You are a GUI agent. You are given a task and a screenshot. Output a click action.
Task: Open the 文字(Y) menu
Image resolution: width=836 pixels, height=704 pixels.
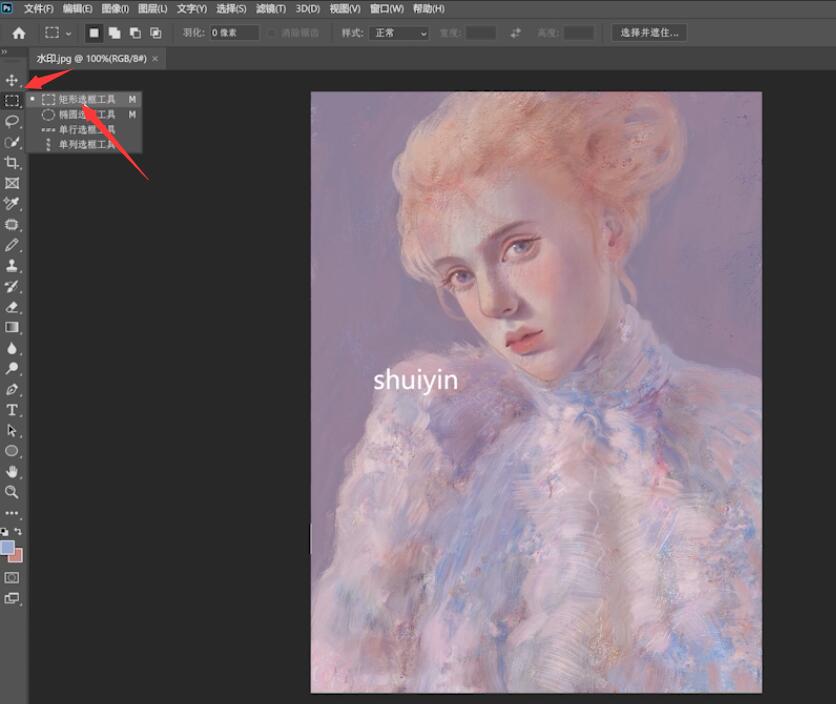click(x=192, y=9)
